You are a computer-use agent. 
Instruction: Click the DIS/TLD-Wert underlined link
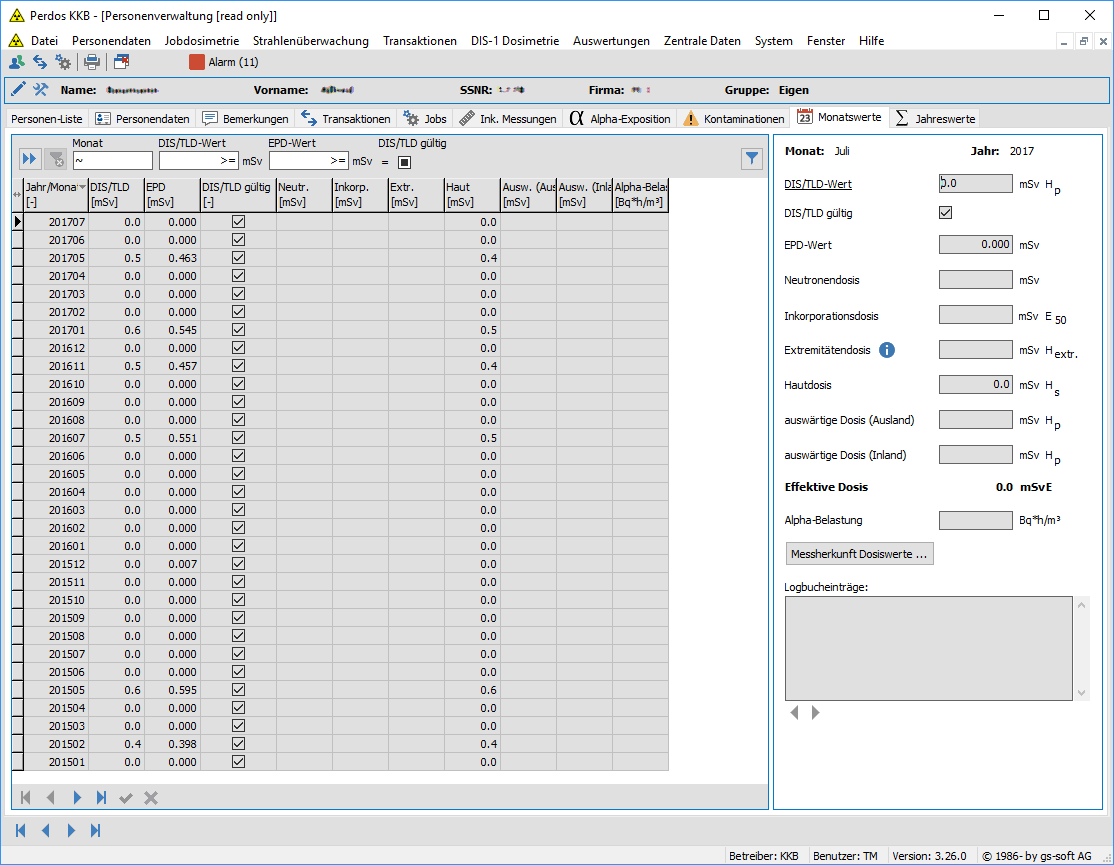(818, 184)
